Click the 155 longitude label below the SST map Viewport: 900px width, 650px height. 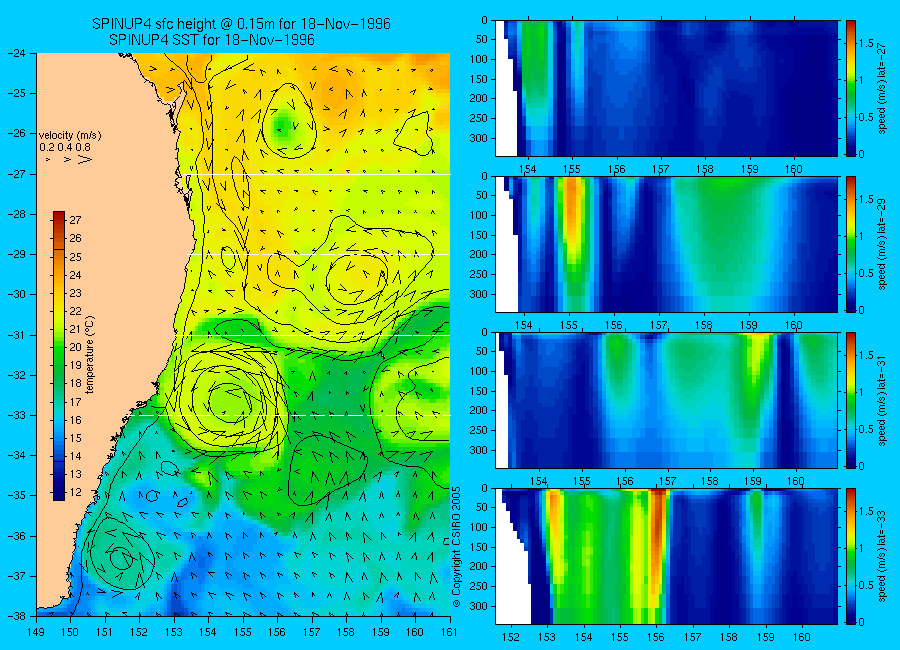[243, 632]
